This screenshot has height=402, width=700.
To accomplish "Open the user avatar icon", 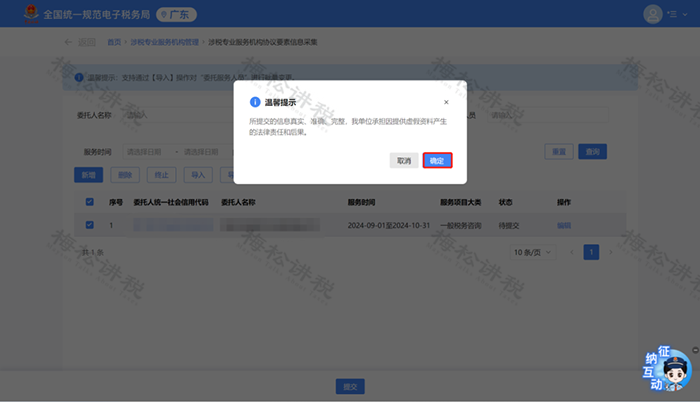I will (x=652, y=14).
